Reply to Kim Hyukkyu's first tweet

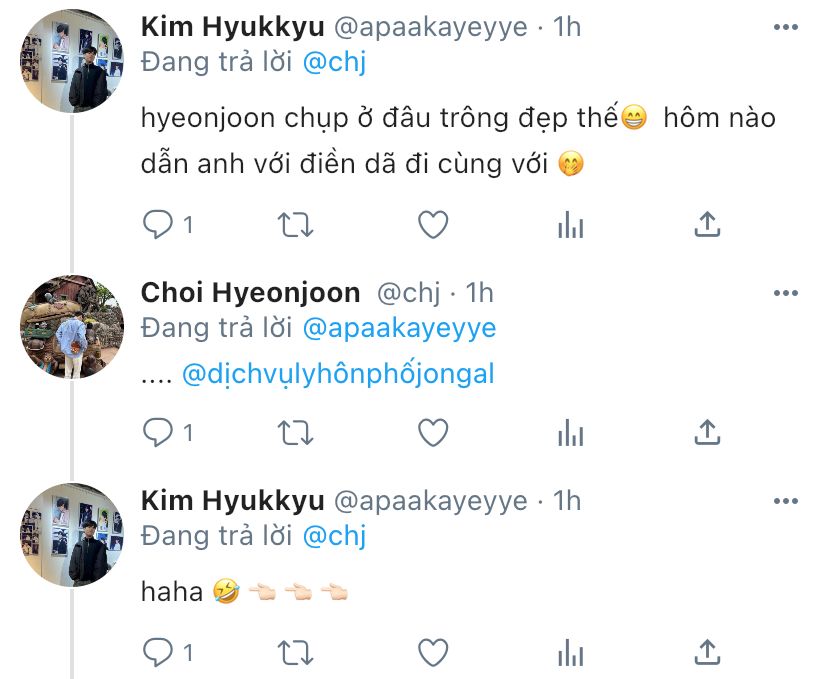[158, 226]
